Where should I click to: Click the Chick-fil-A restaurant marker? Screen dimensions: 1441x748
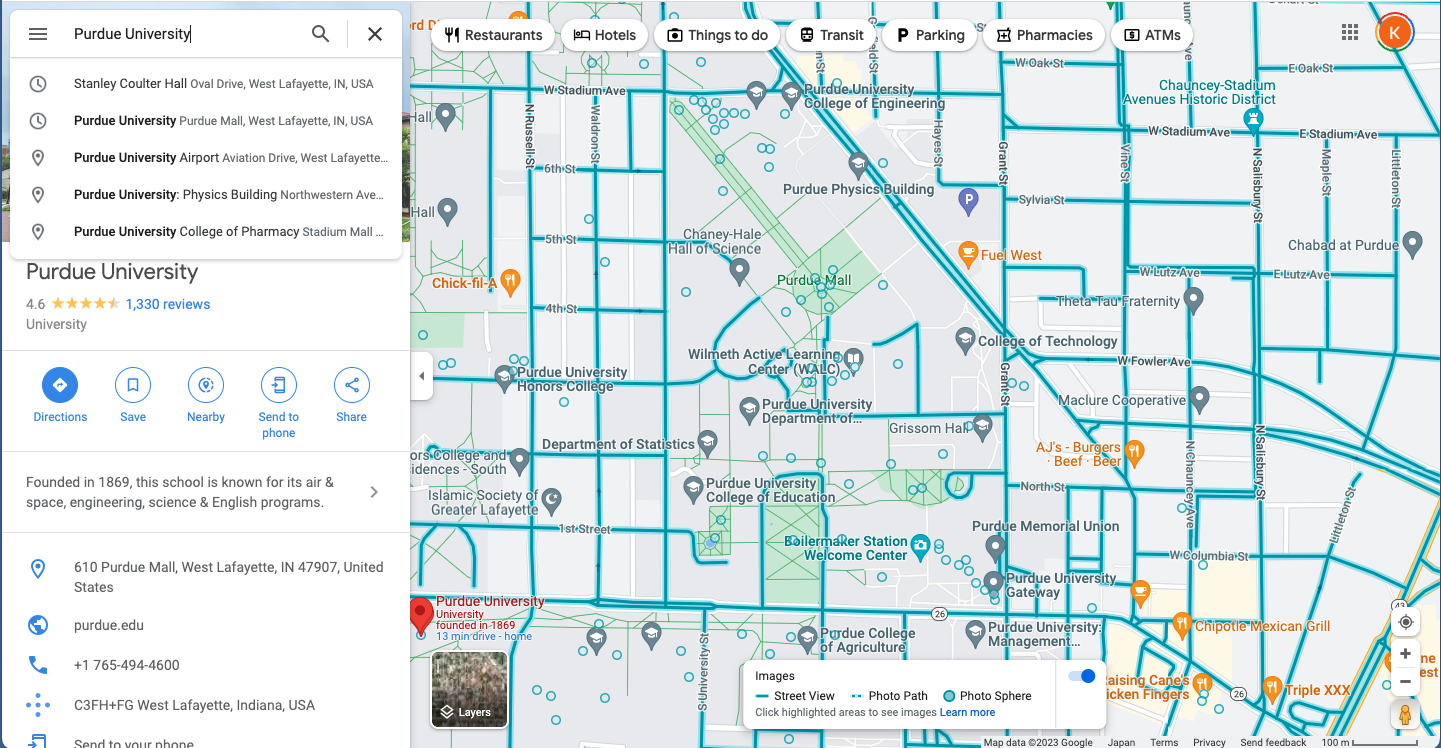510,282
